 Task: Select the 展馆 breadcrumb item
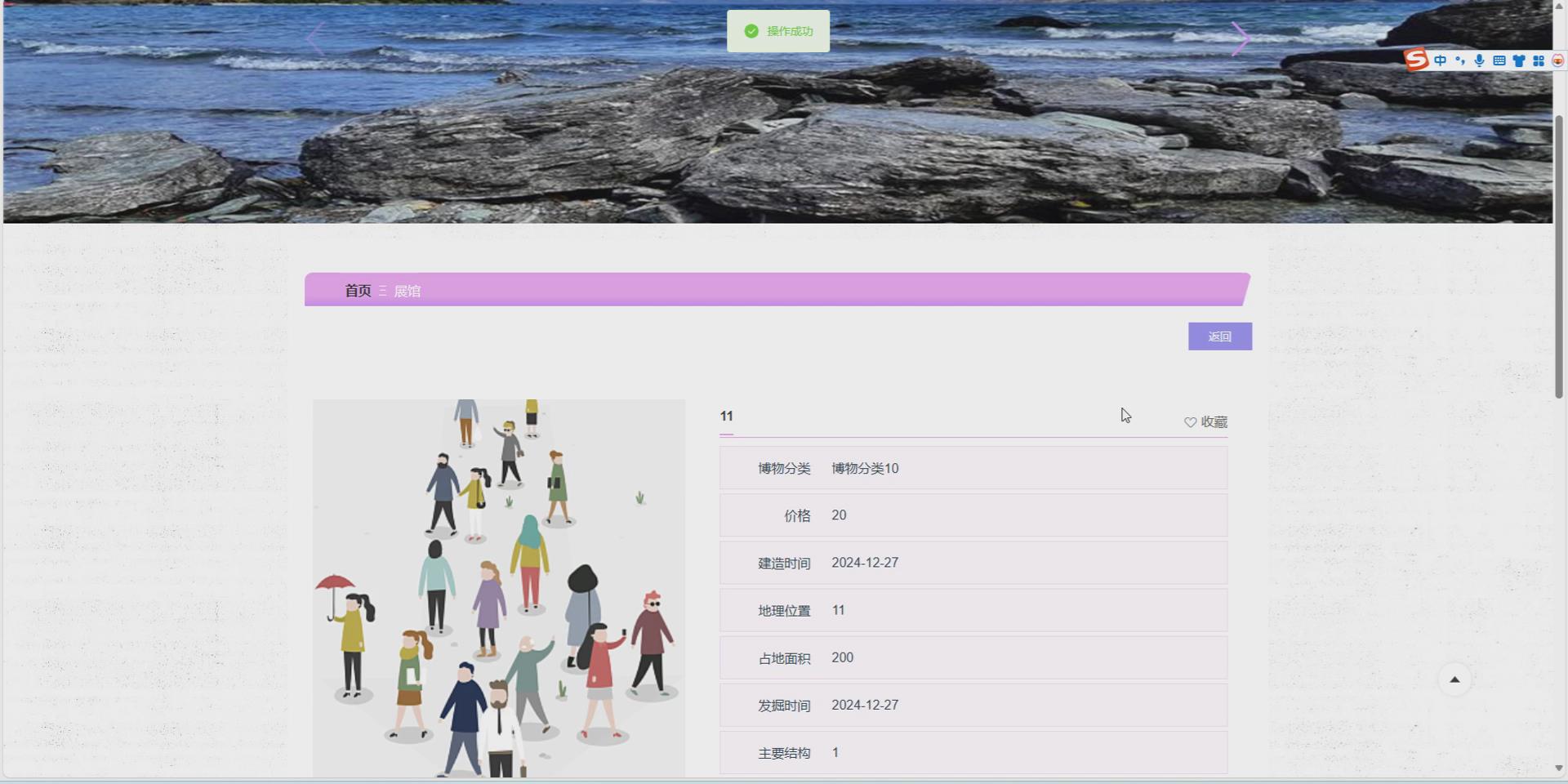(408, 291)
